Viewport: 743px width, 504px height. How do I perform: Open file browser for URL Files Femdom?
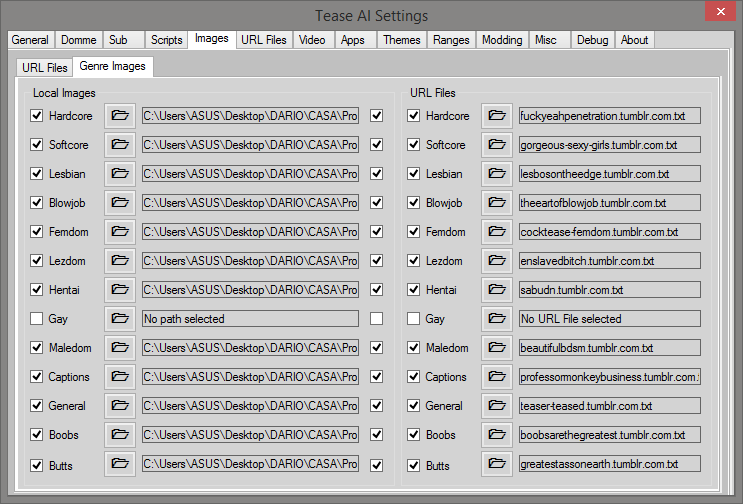point(497,232)
